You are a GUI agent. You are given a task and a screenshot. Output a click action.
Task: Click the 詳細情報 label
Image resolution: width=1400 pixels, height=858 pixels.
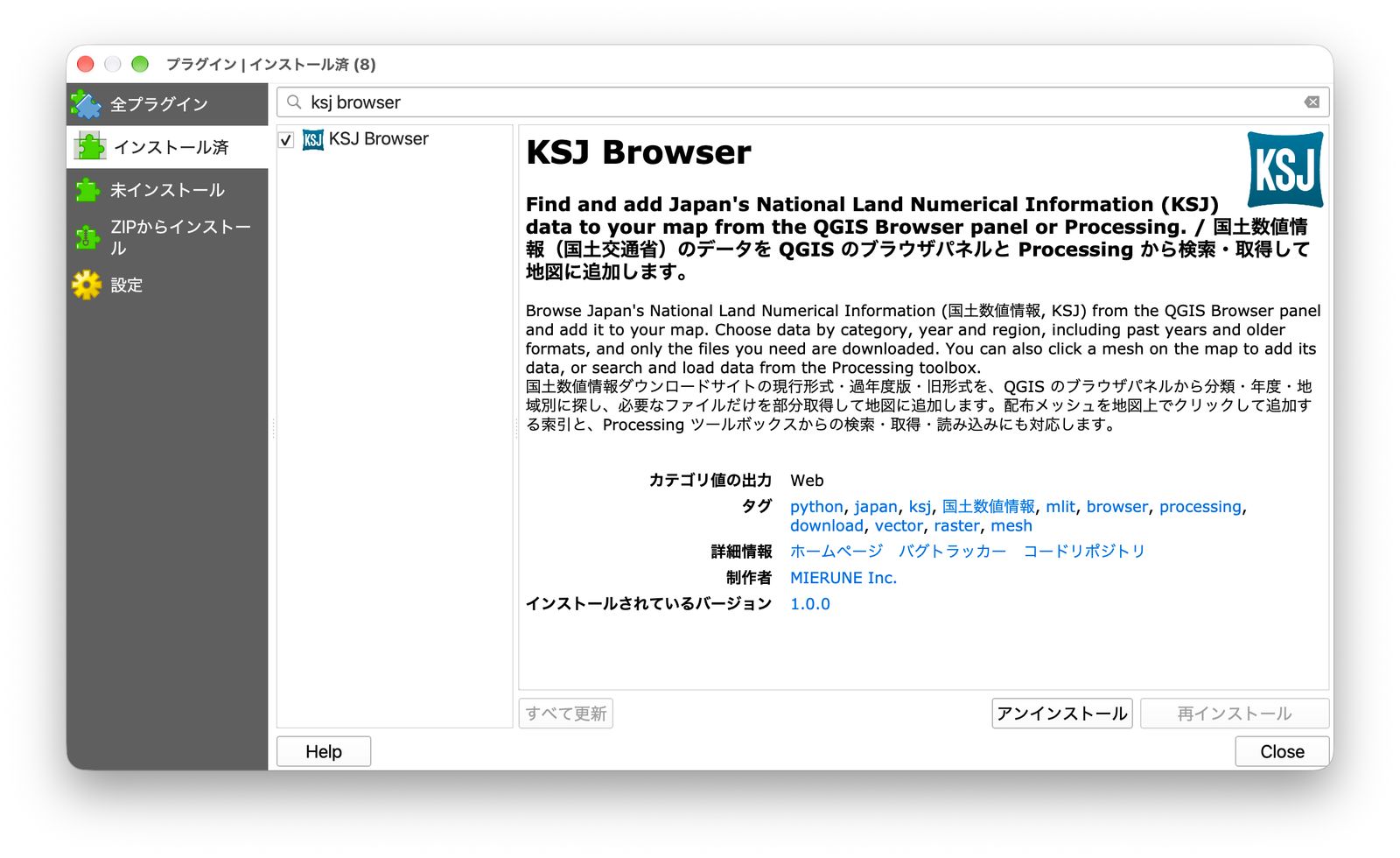tap(741, 552)
